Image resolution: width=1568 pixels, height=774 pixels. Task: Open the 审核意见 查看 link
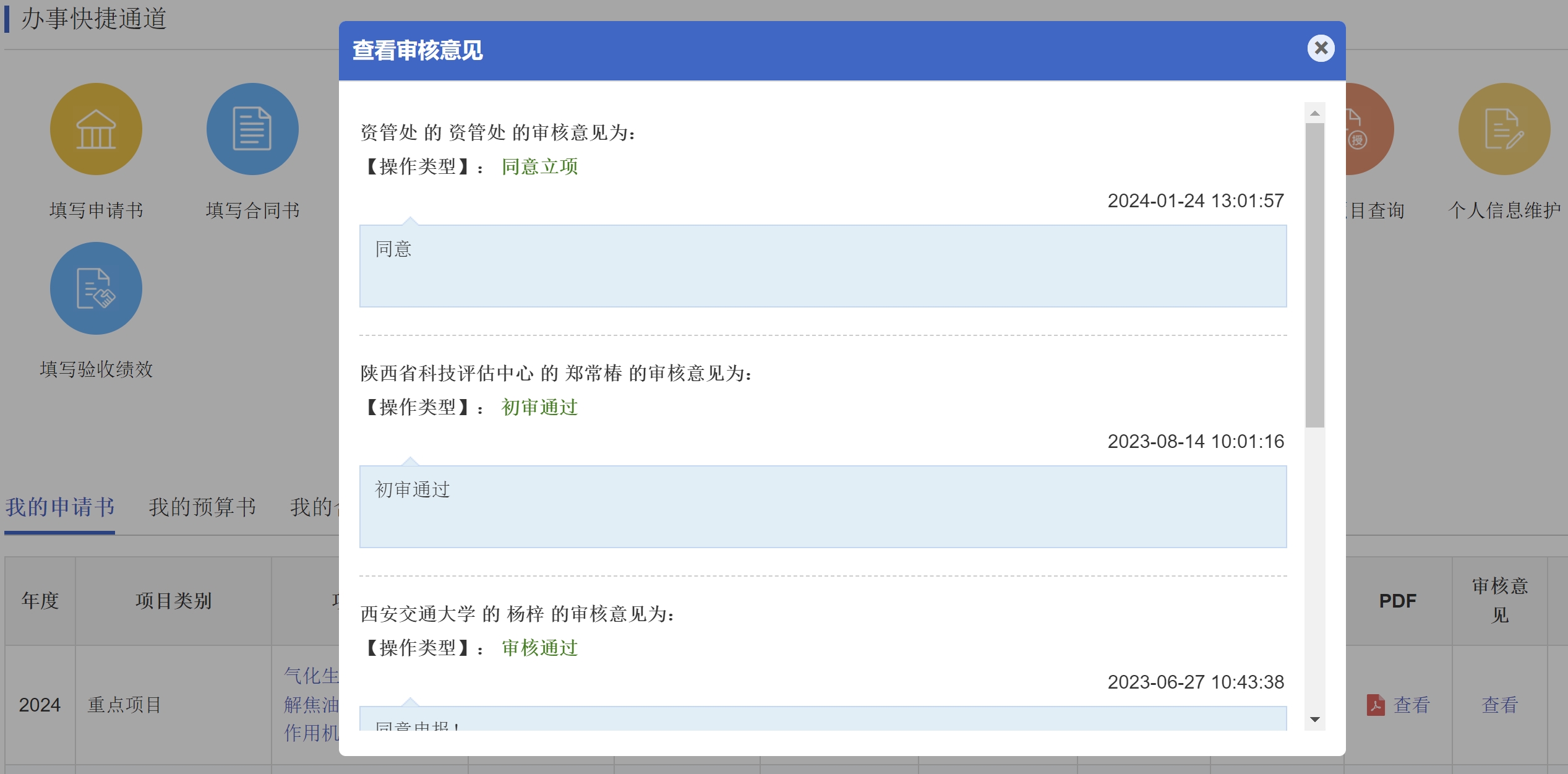(1500, 705)
